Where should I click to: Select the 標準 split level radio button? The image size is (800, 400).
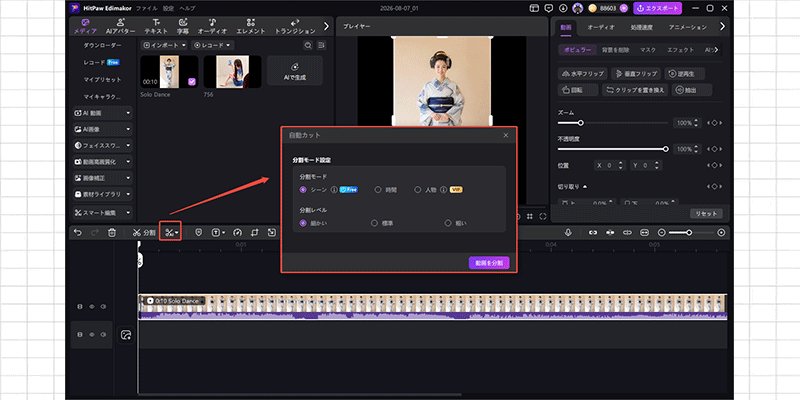coord(374,223)
